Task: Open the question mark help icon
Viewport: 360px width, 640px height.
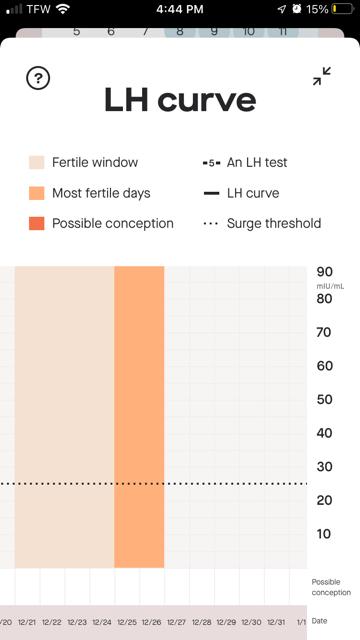Action: click(38, 78)
